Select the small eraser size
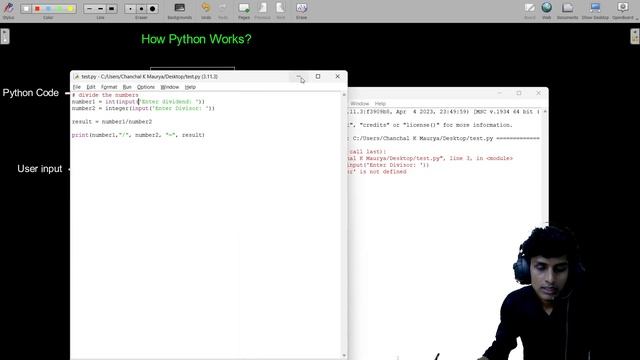640x360 pixels. 130,9
